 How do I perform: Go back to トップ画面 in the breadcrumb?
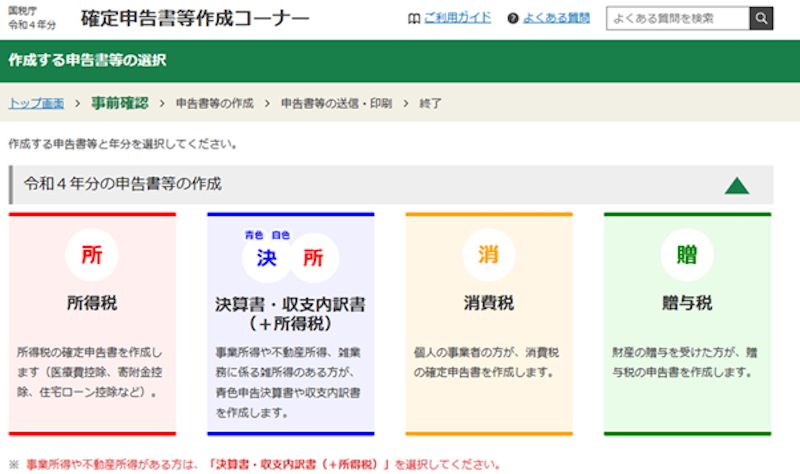(x=37, y=103)
